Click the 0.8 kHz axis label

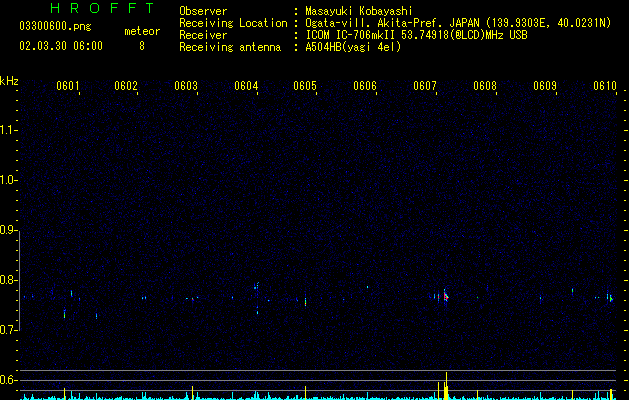[x=8, y=280]
